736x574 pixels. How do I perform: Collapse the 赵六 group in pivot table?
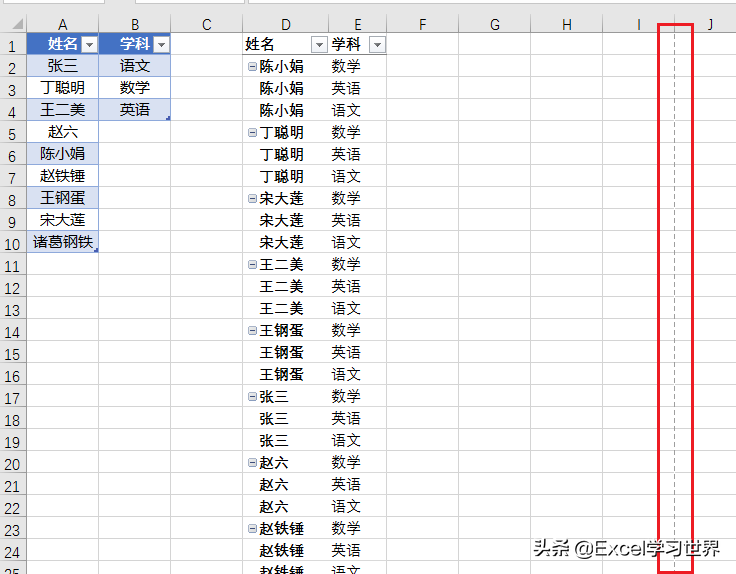point(252,463)
